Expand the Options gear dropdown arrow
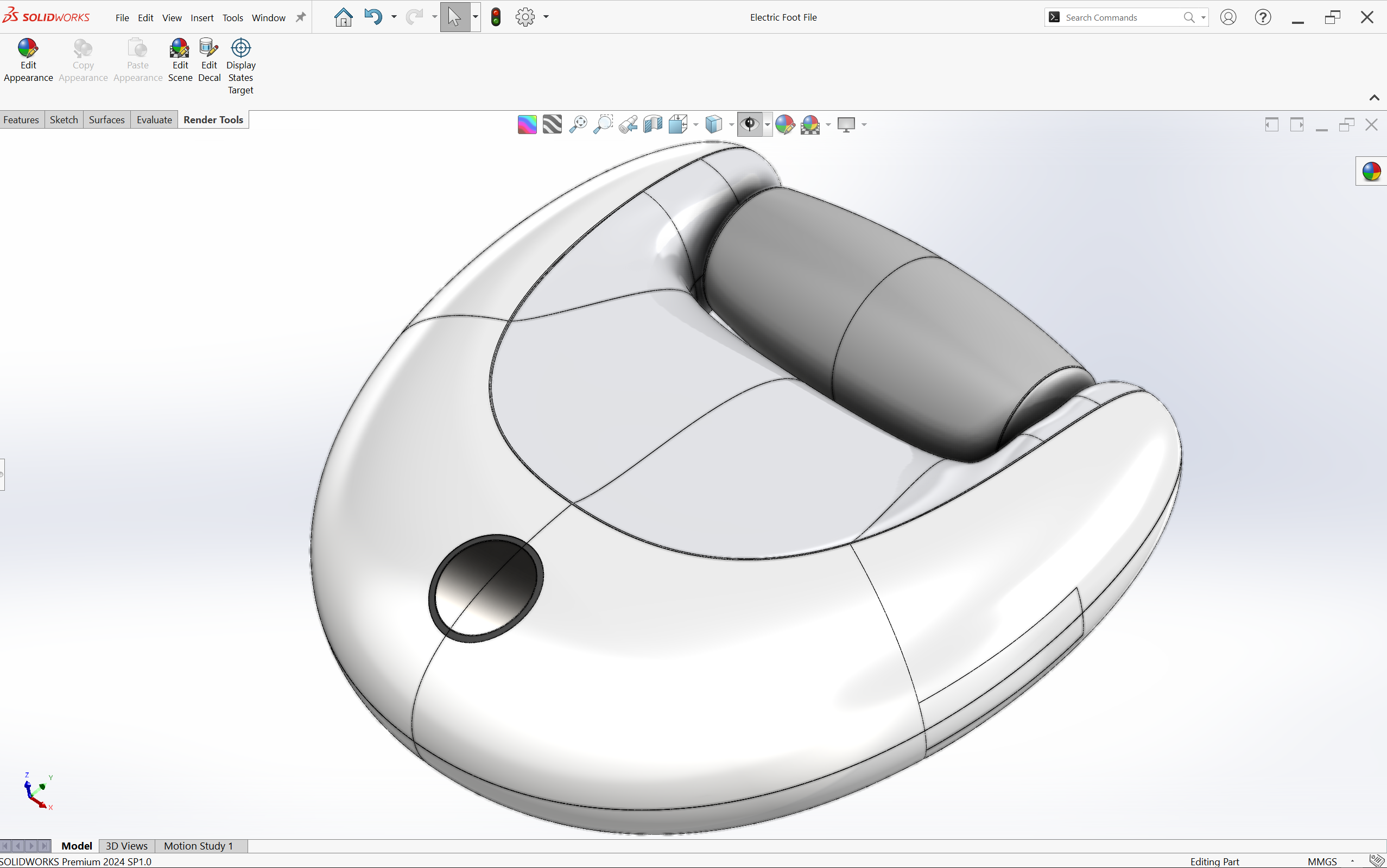The image size is (1387, 868). pyautogui.click(x=546, y=17)
